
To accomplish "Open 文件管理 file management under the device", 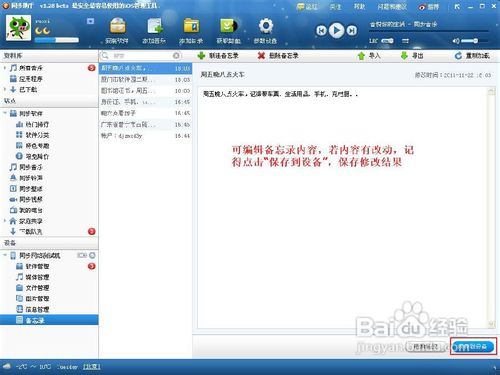I will point(32,288).
